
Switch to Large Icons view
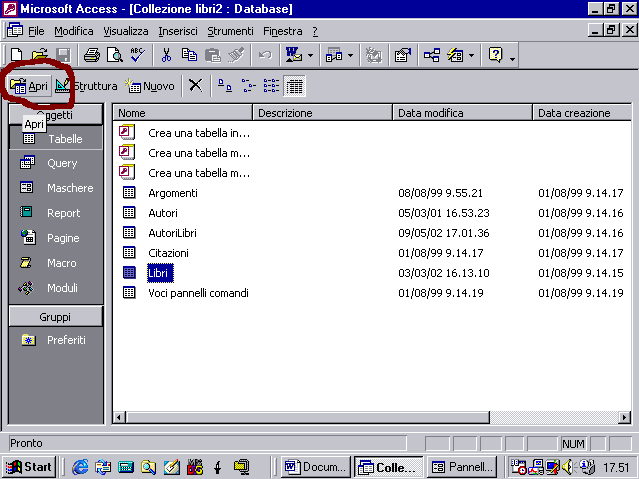point(225,86)
